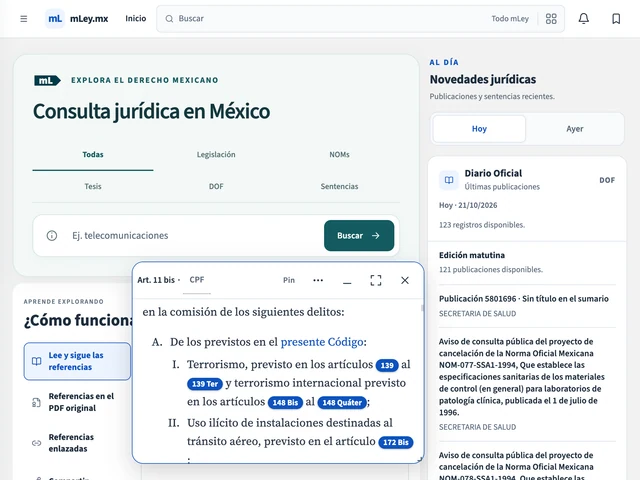This screenshot has height=480, width=640.
Task: Select the Hoy toggle
Action: (479, 129)
